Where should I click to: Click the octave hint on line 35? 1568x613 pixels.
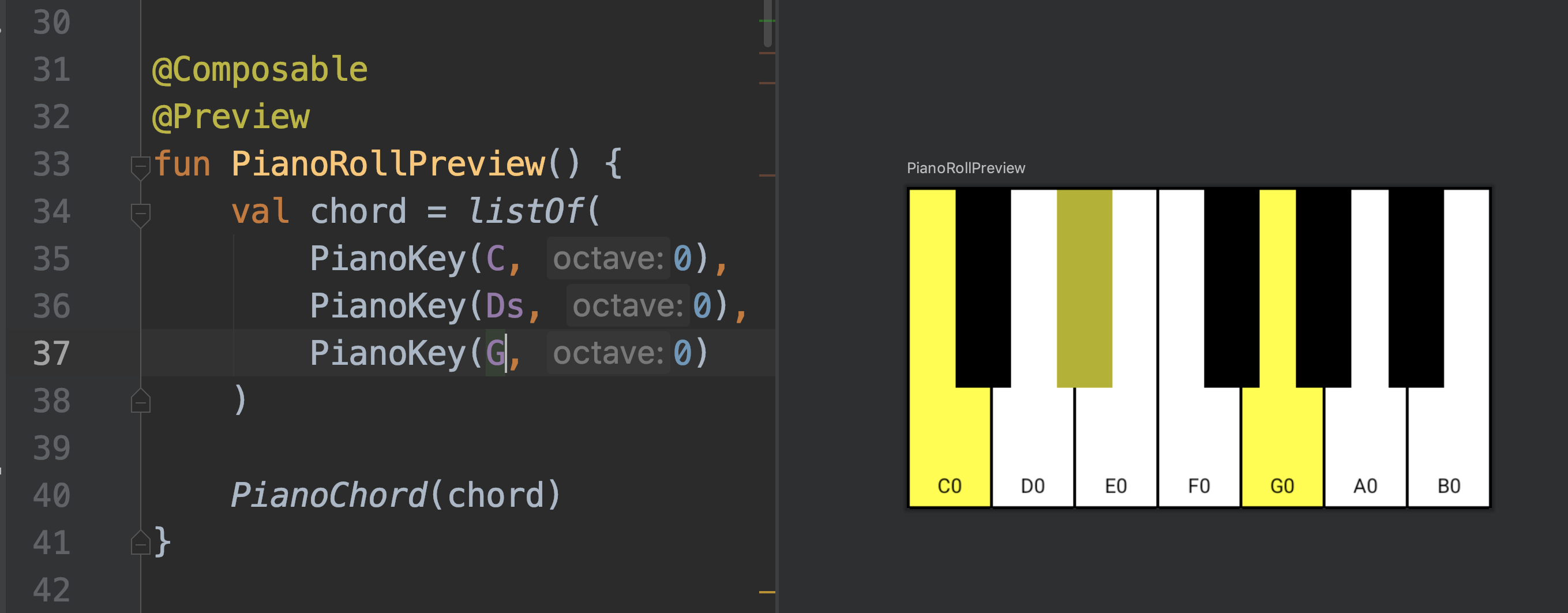pos(609,258)
